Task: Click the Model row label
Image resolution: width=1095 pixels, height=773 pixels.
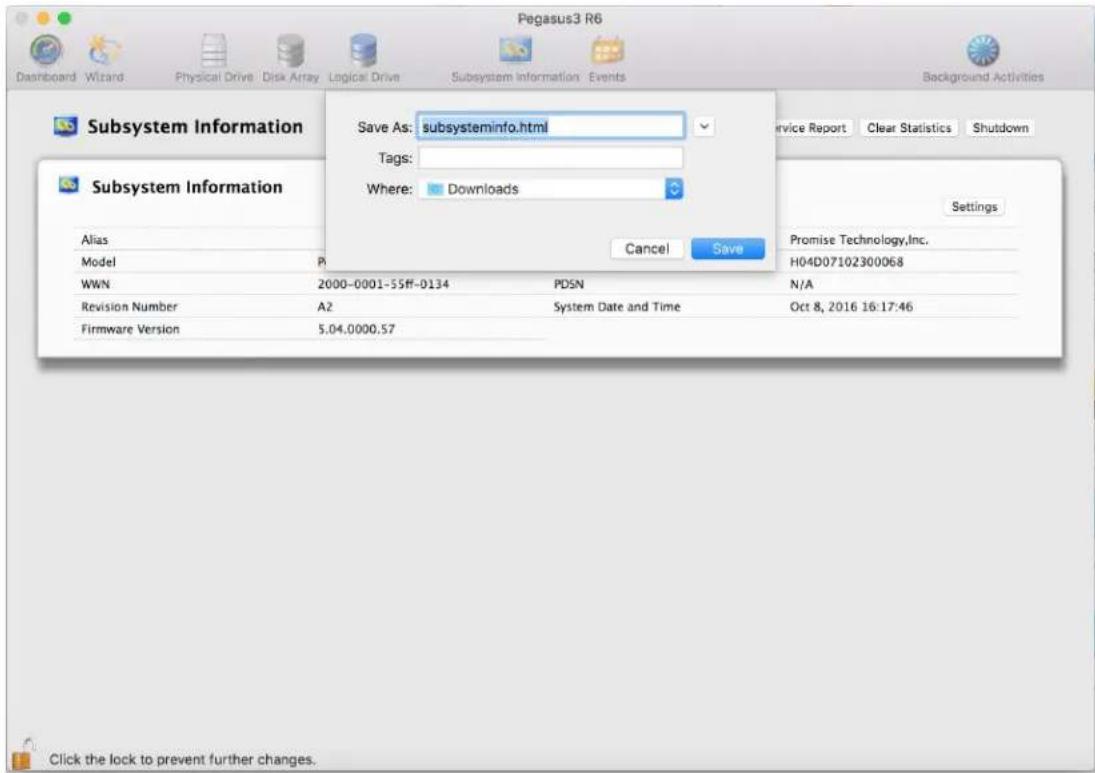Action: click(98, 262)
